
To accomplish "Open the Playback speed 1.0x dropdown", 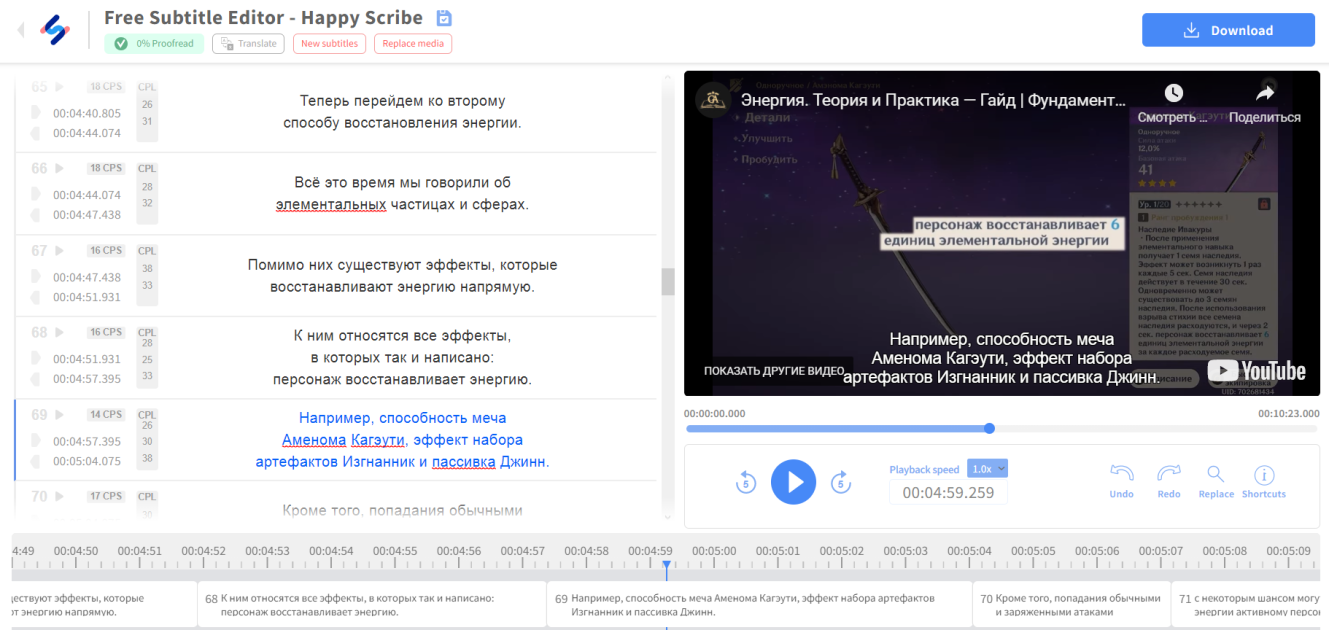I will (x=988, y=468).
